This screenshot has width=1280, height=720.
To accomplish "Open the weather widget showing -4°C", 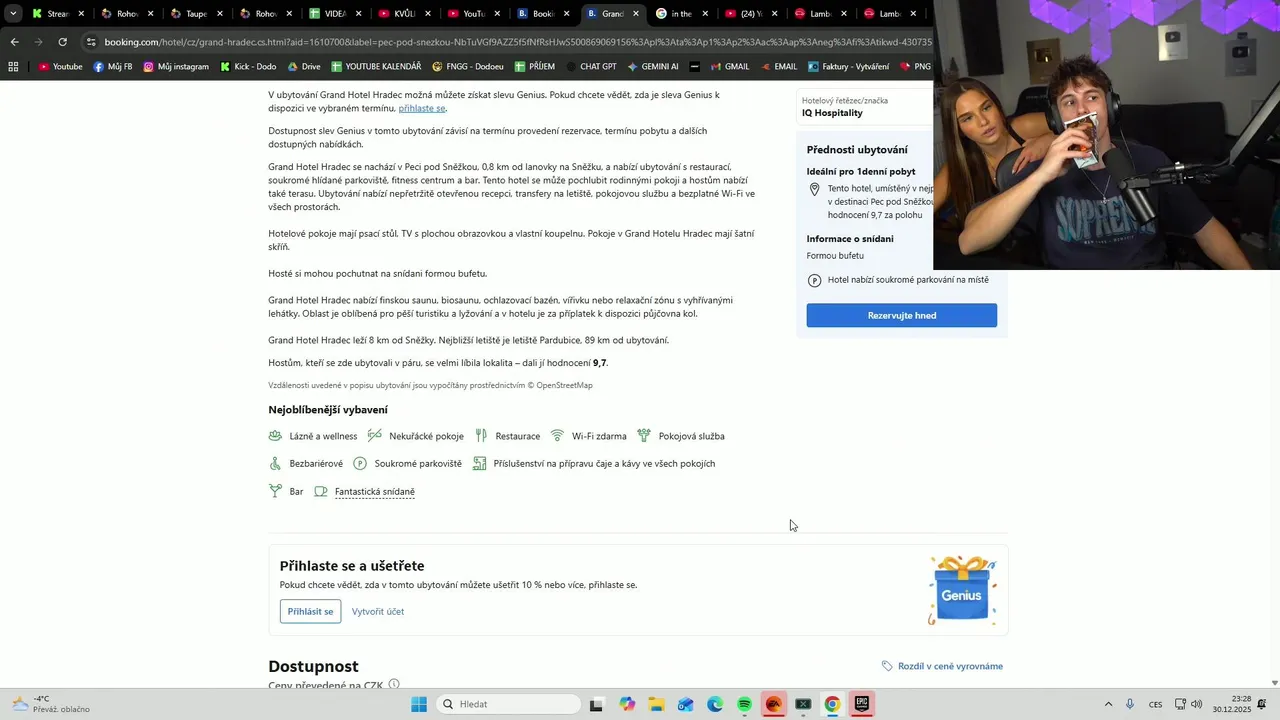I will (x=50, y=704).
